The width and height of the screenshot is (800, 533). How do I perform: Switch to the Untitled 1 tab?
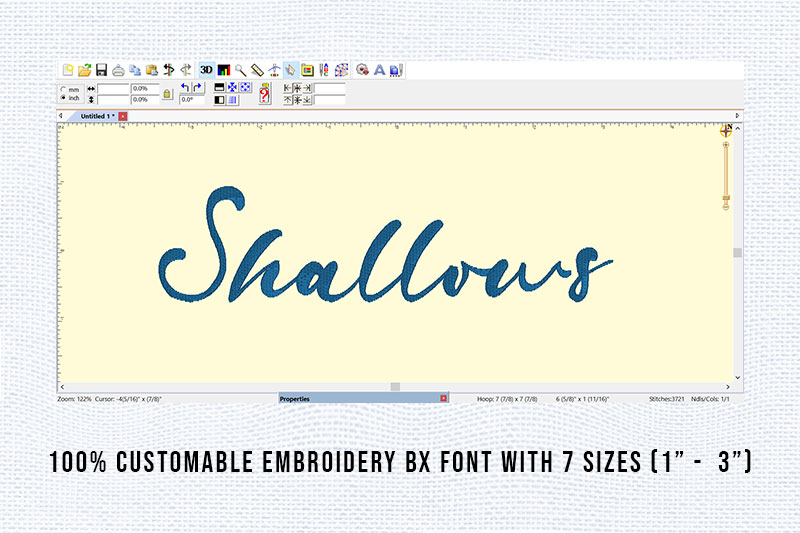pos(97,116)
